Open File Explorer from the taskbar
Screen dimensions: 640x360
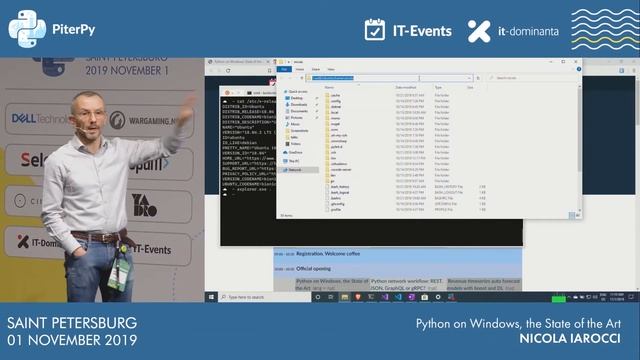345,297
